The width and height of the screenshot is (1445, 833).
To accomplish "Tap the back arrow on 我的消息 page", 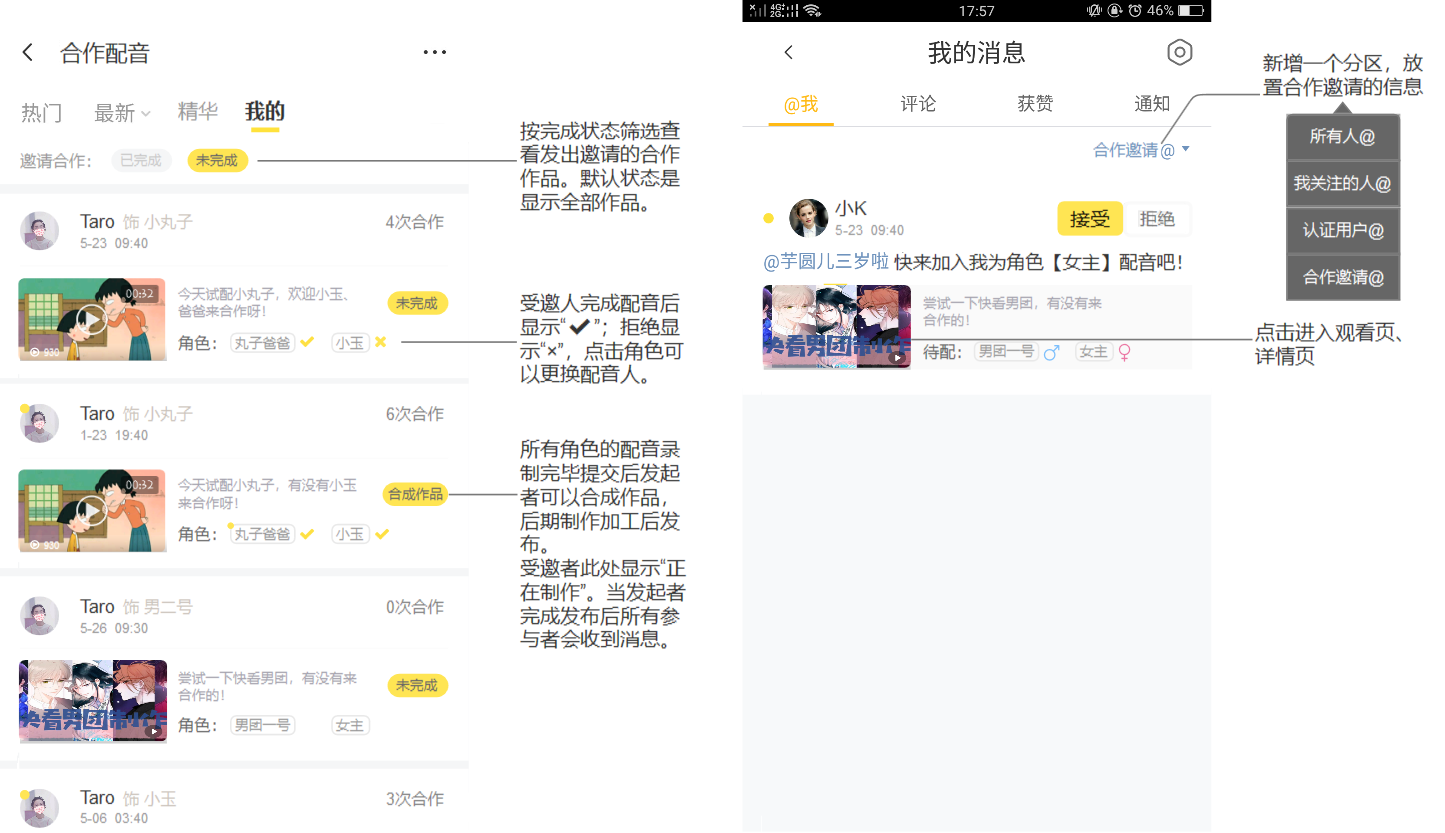I will [789, 52].
